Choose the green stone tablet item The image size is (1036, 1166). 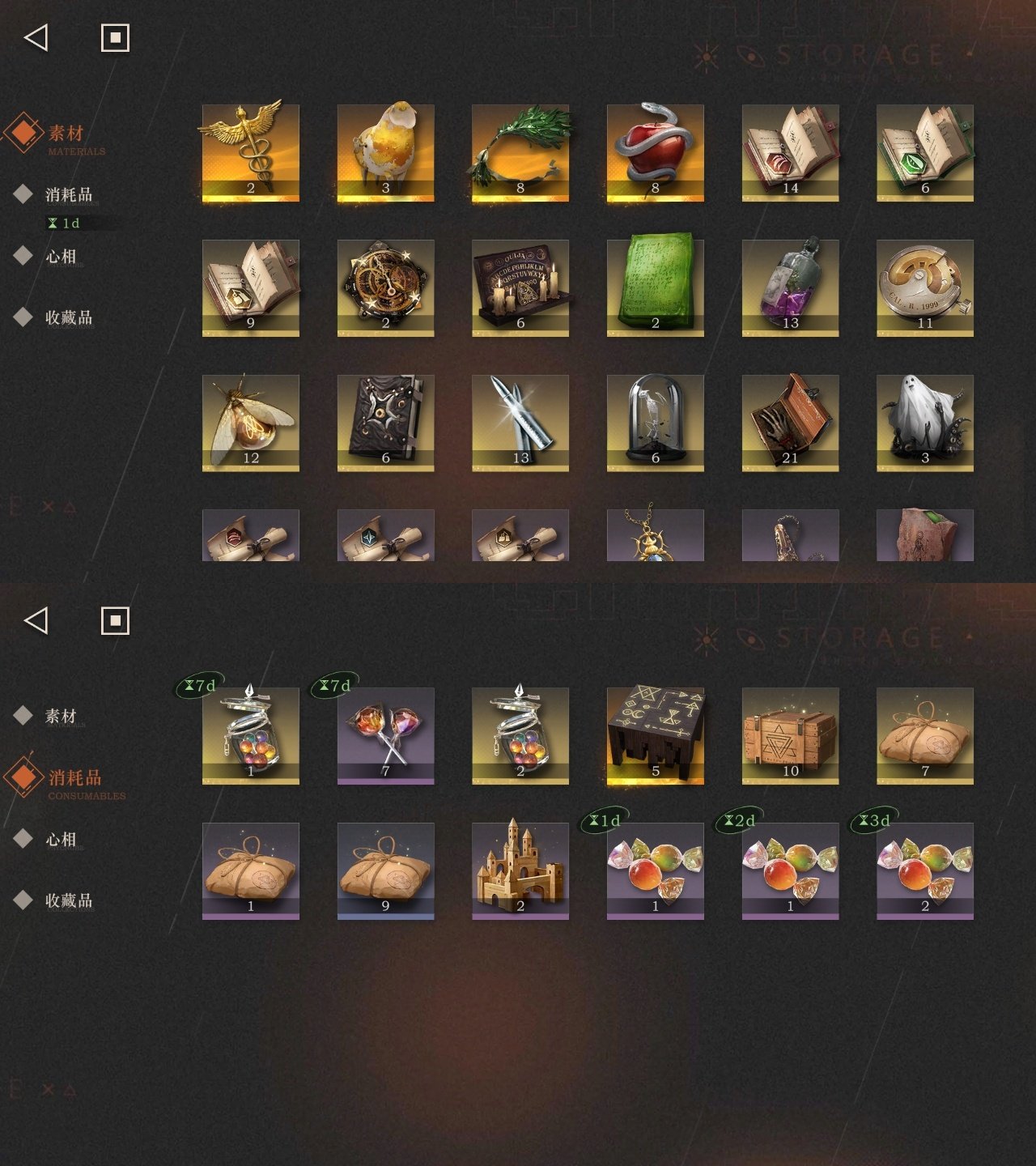point(656,287)
